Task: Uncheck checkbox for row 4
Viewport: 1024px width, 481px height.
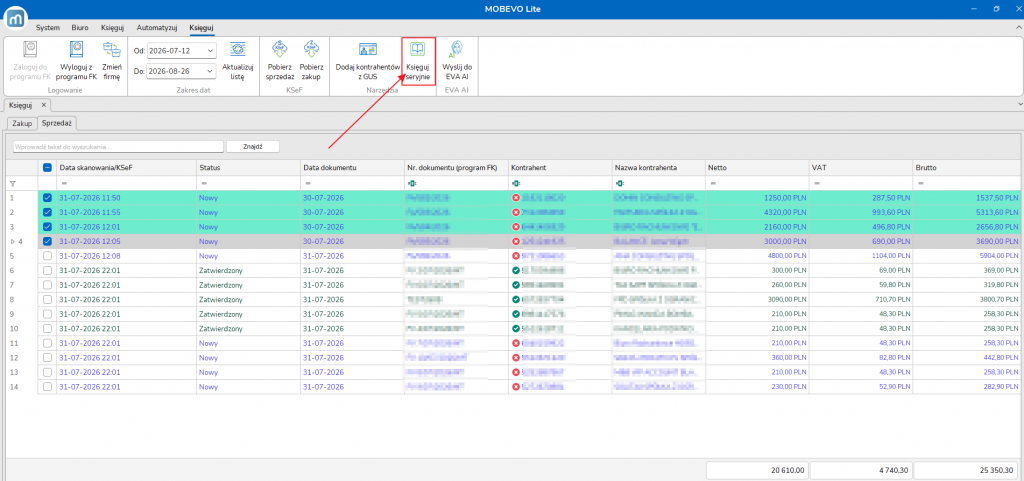Action: pyautogui.click(x=48, y=241)
